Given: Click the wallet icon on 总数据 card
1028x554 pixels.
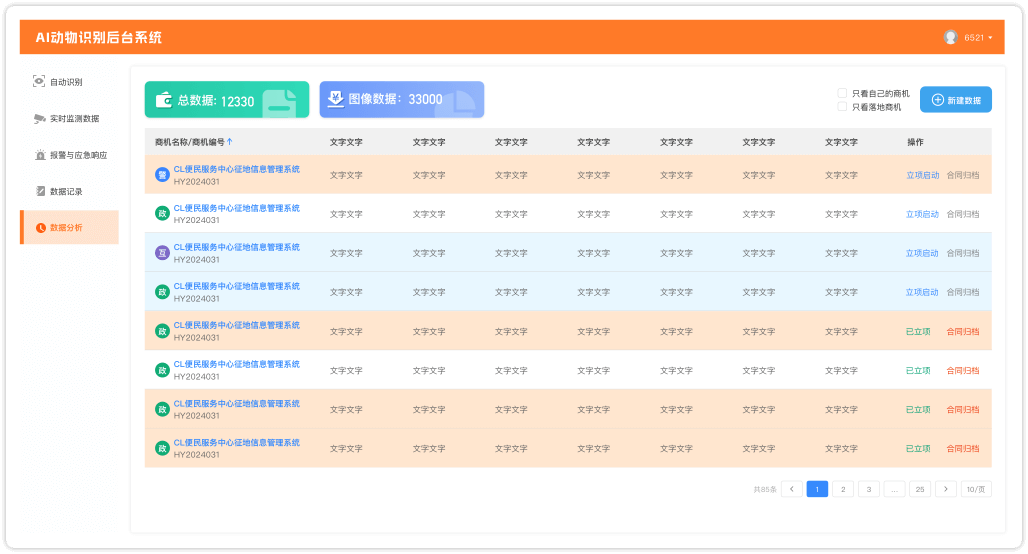Looking at the screenshot, I should [163, 100].
